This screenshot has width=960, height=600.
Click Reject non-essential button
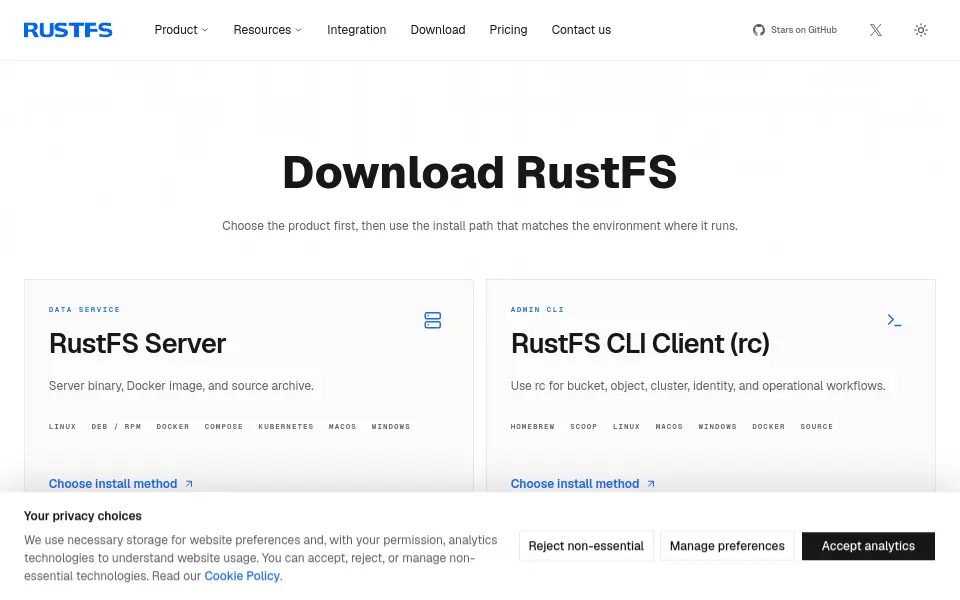[586, 546]
